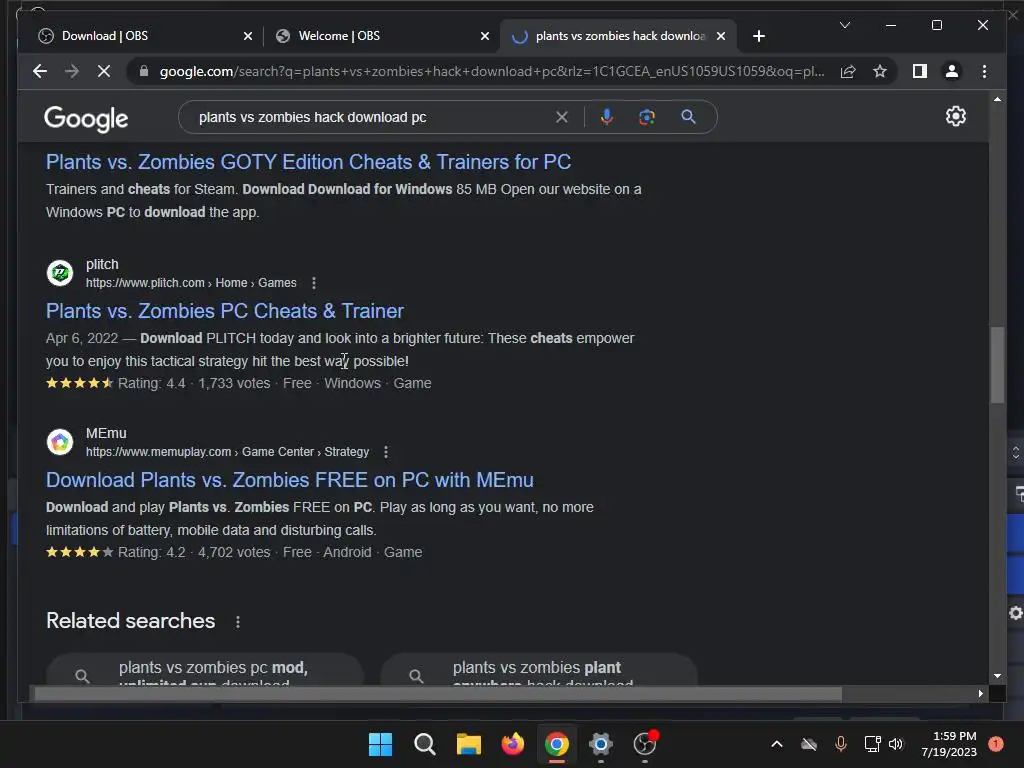Stop loading the page
The width and height of the screenshot is (1024, 768).
click(104, 71)
